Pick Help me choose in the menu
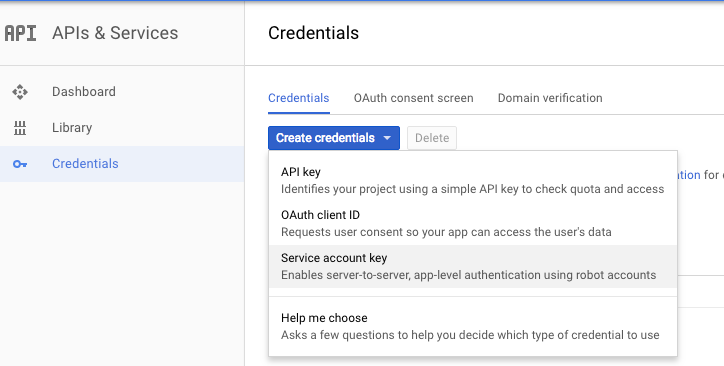The width and height of the screenshot is (724, 366). pos(473,326)
